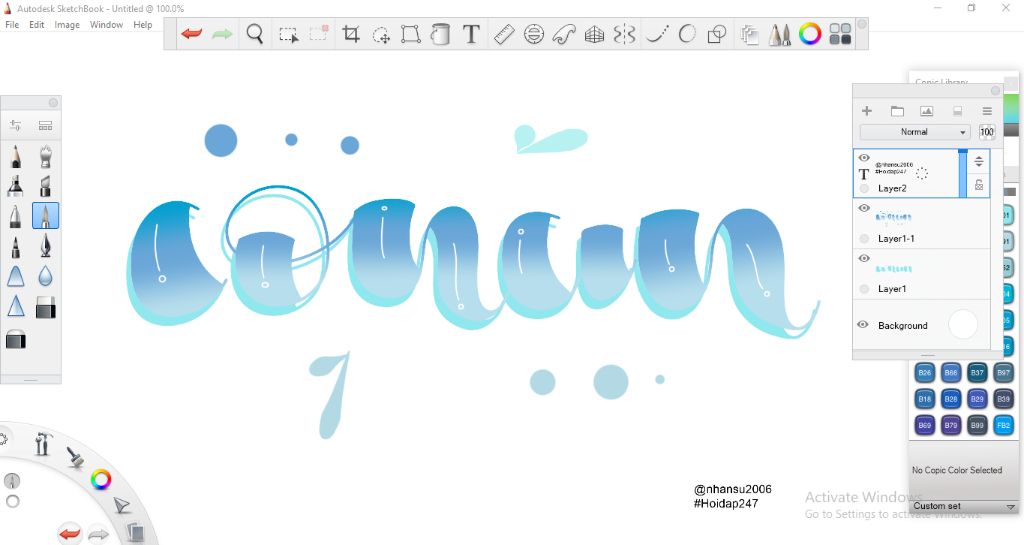
Task: Select the Fountain Pen nib brush
Action: coord(45,247)
